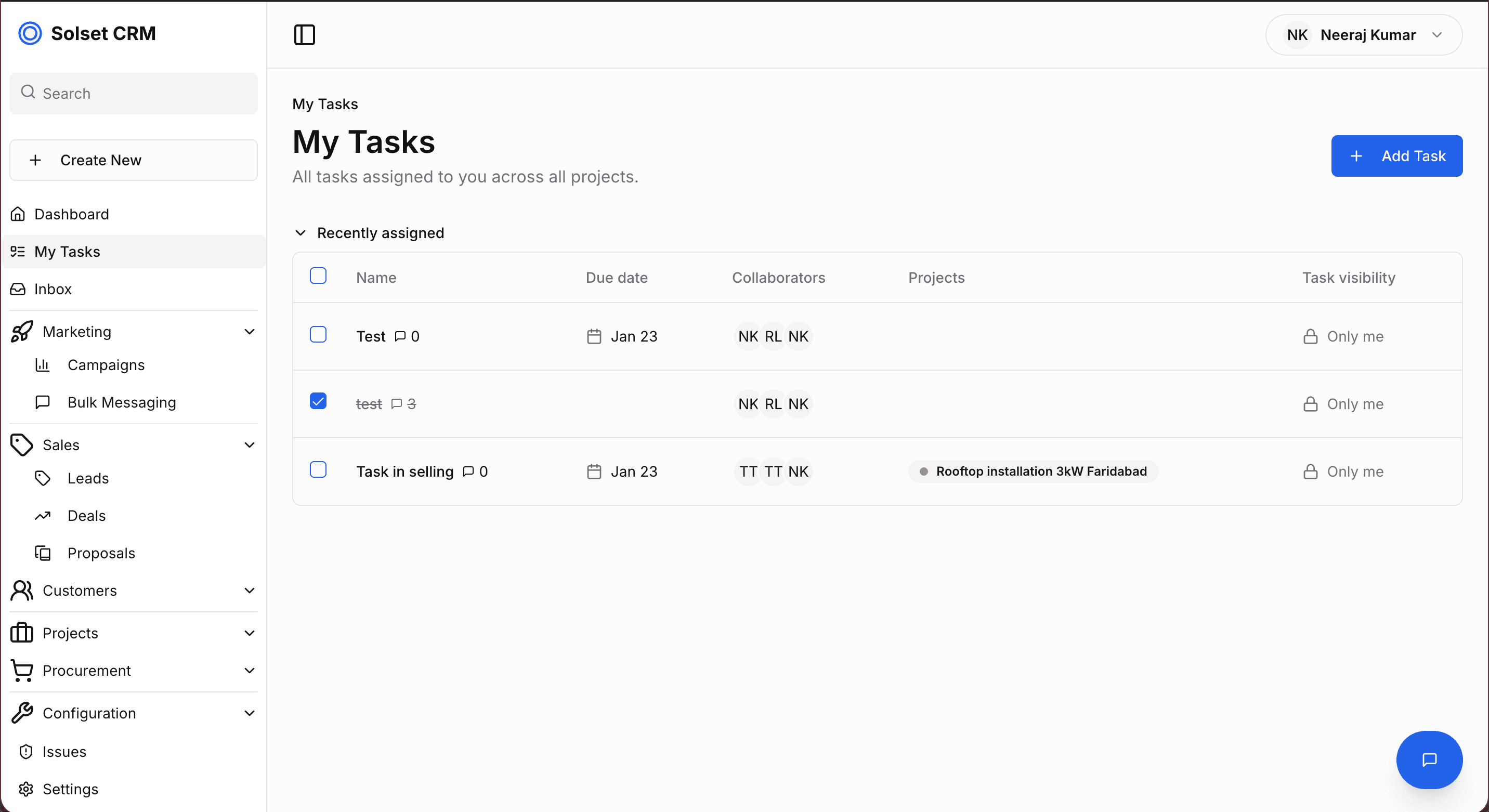The image size is (1489, 812).
Task: Open Campaigns under Marketing
Action: pos(106,365)
